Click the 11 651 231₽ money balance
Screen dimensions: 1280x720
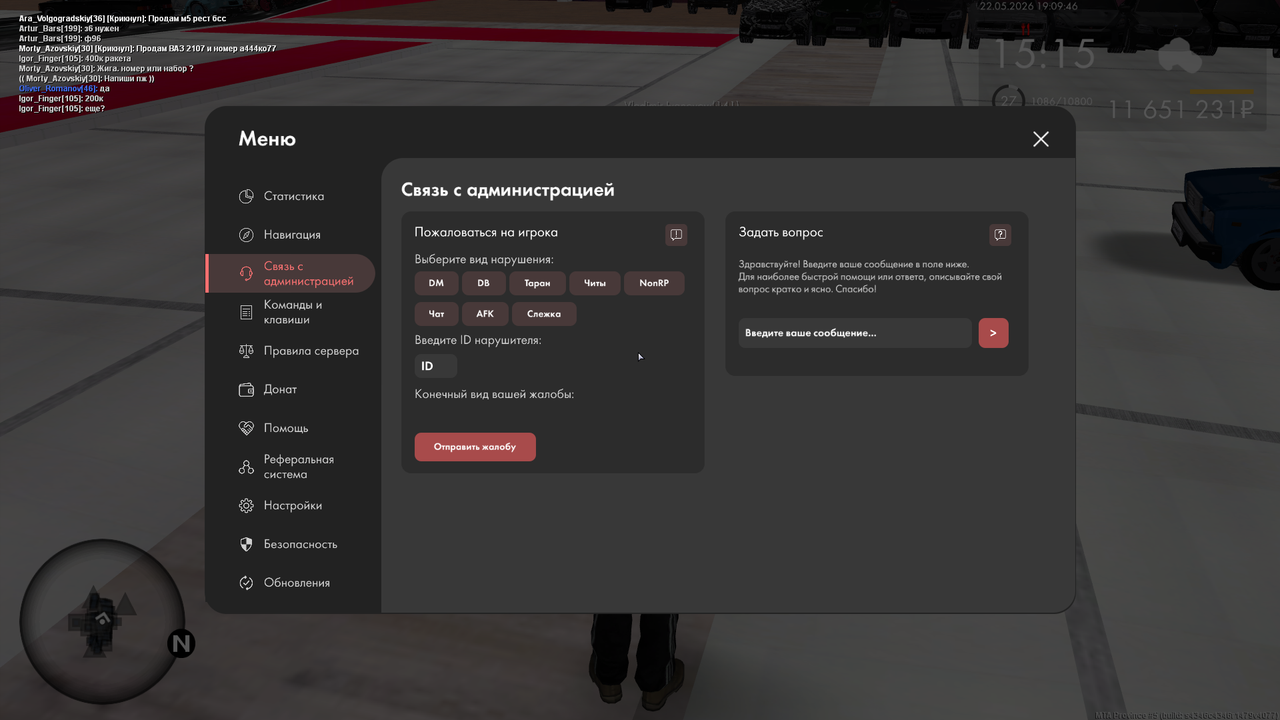(1181, 109)
